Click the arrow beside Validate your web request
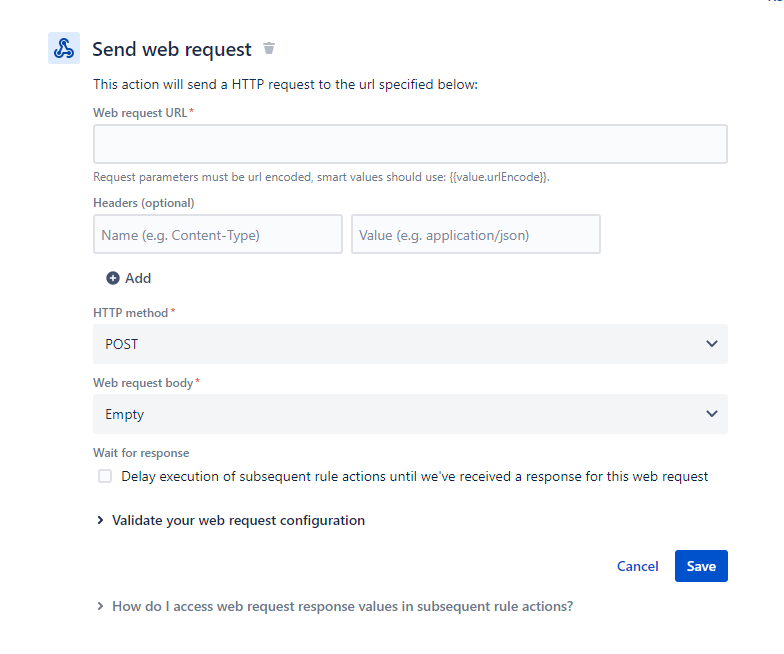 100,520
